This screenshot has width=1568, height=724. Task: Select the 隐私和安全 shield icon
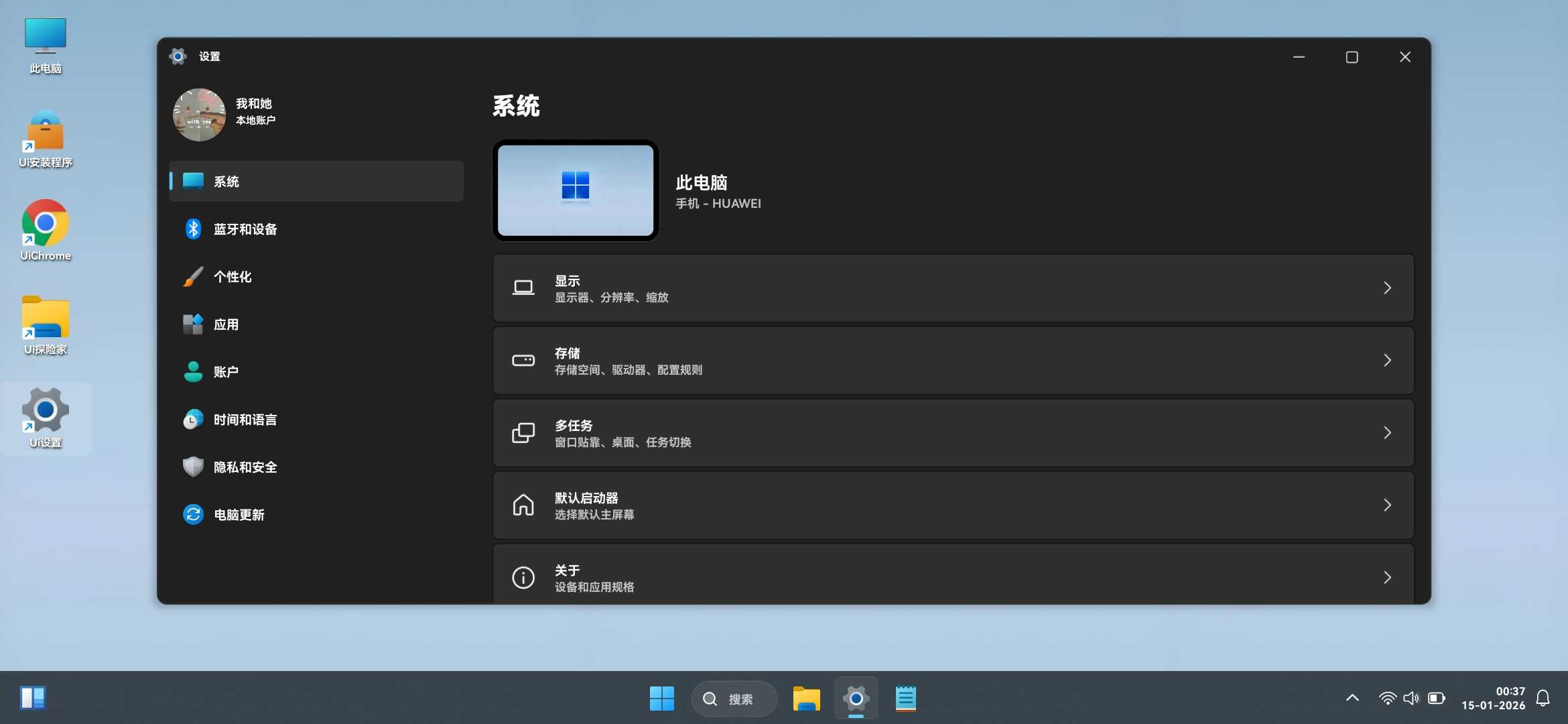193,467
